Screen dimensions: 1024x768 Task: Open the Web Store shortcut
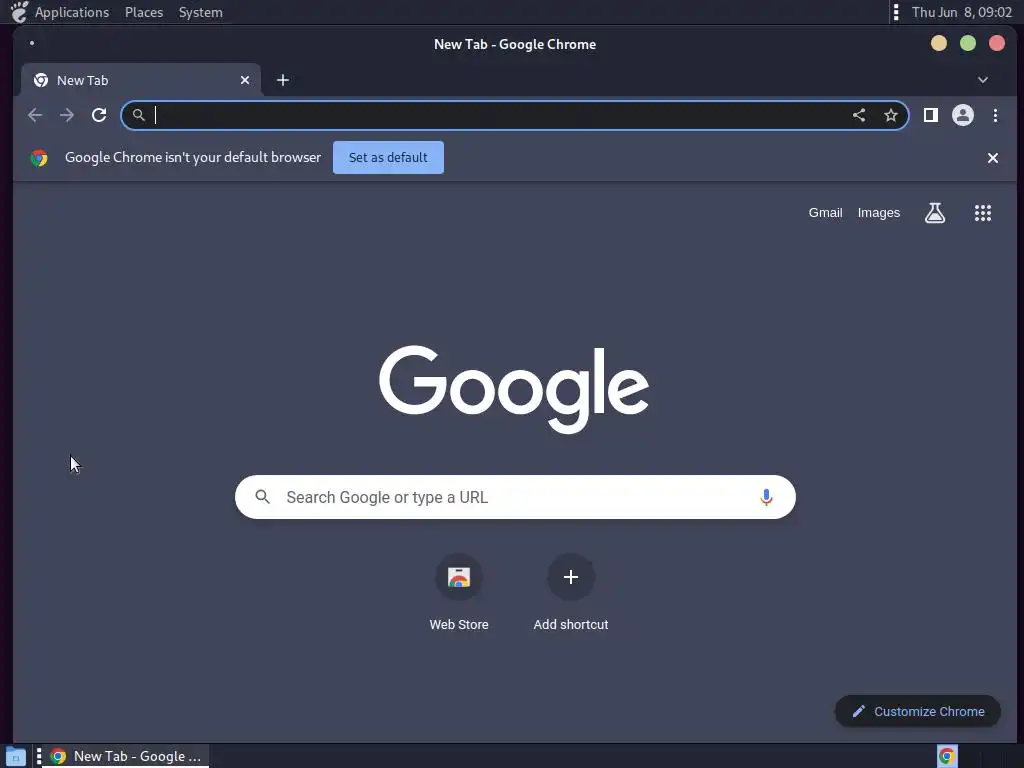click(x=459, y=592)
